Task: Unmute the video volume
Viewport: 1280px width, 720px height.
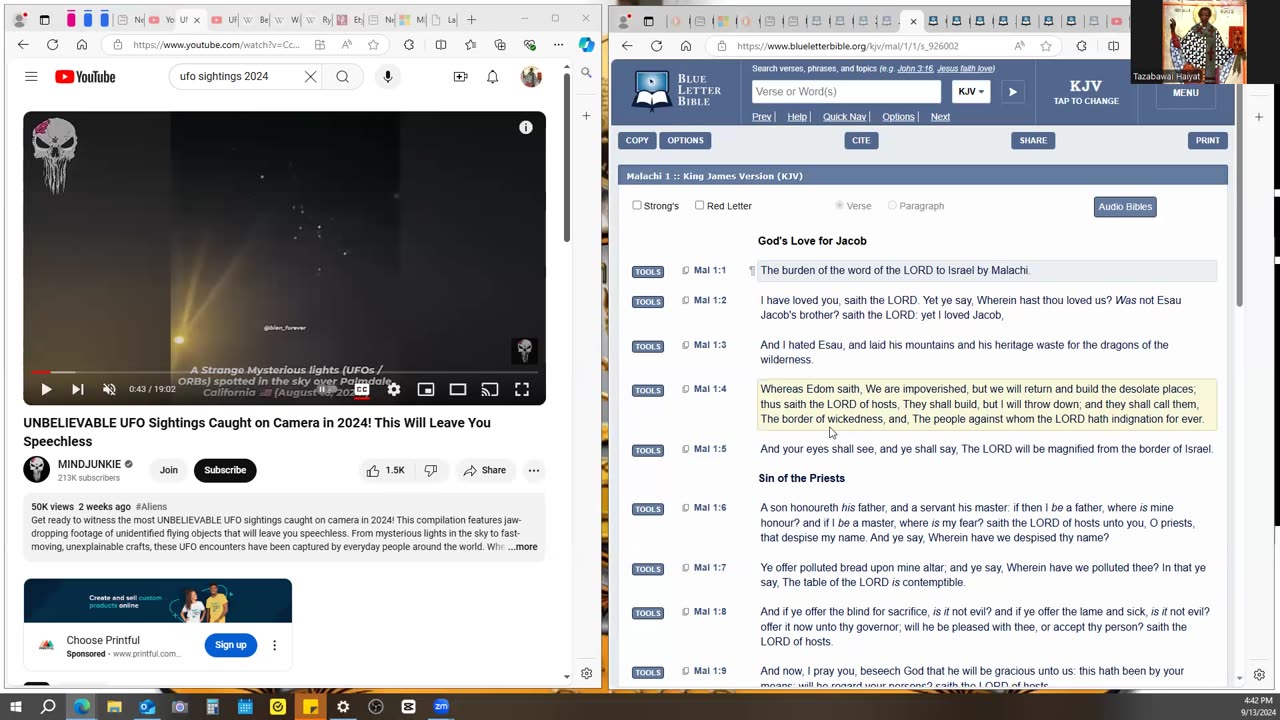Action: (109, 389)
